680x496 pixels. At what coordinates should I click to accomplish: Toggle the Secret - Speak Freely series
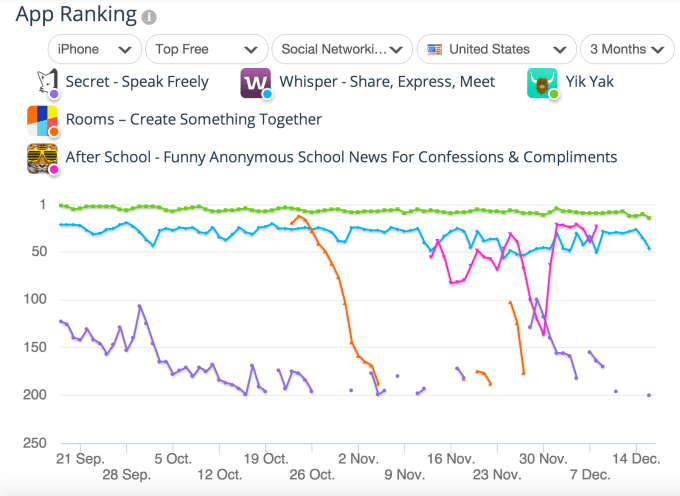click(x=137, y=82)
